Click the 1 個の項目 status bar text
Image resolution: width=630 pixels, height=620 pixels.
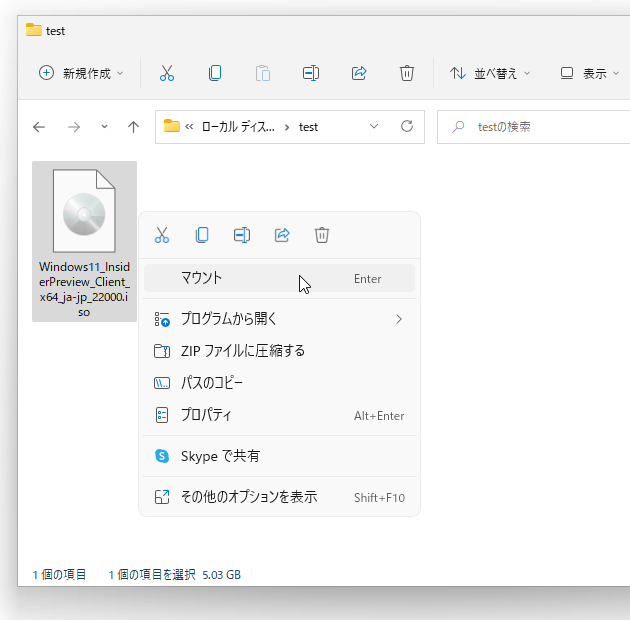[59, 575]
